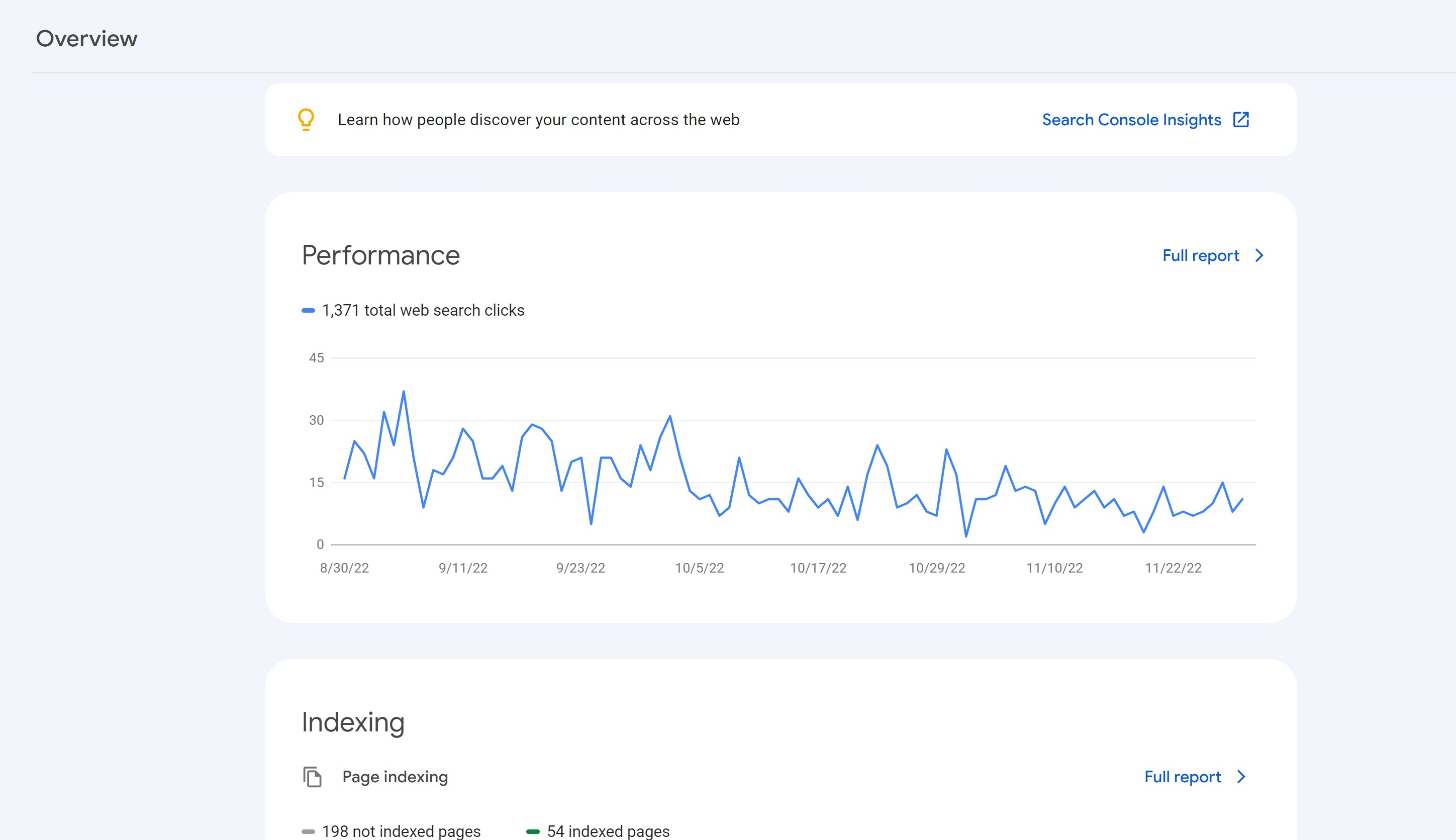1456x840 pixels.
Task: Click the 10/5/22 date axis label
Action: coord(700,568)
